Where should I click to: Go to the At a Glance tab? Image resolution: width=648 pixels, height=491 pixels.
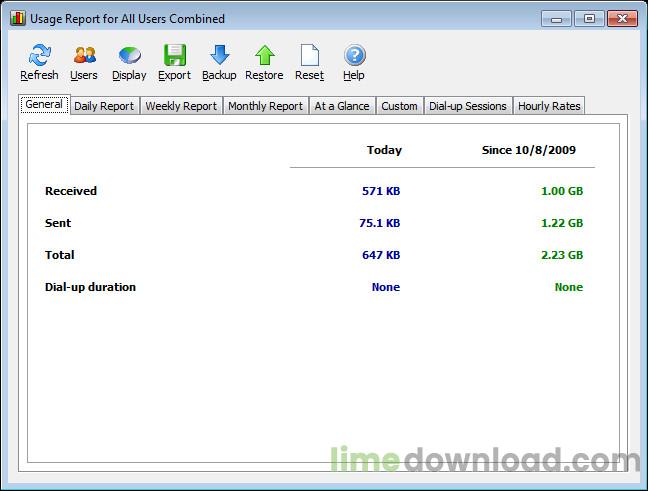[x=342, y=106]
